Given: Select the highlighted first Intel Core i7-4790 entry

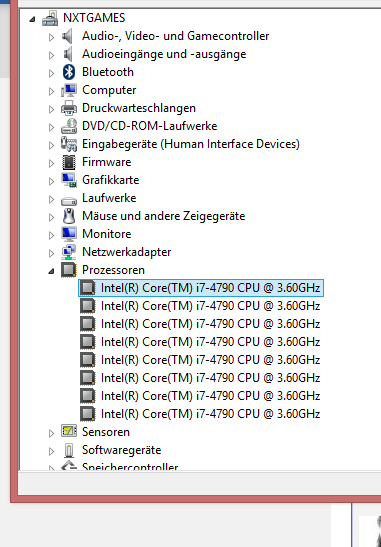Looking at the screenshot, I should point(201,288).
